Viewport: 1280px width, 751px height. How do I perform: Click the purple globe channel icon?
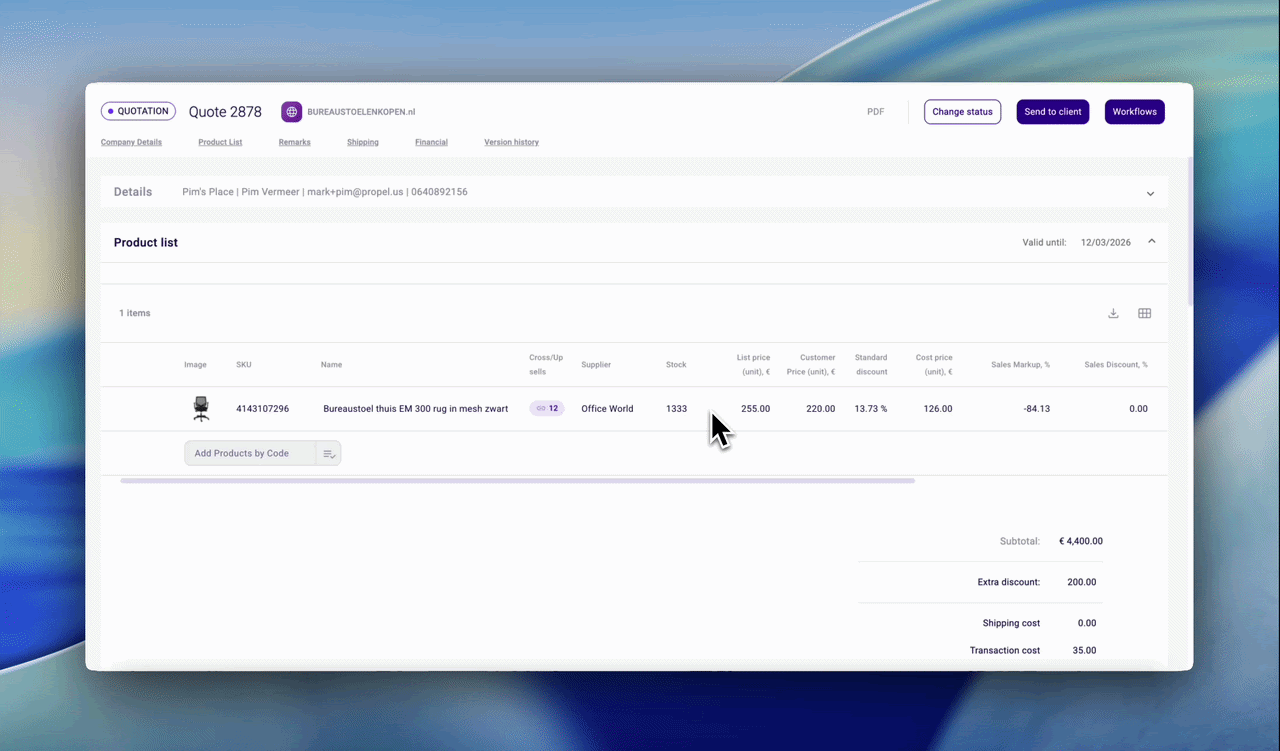pos(291,112)
